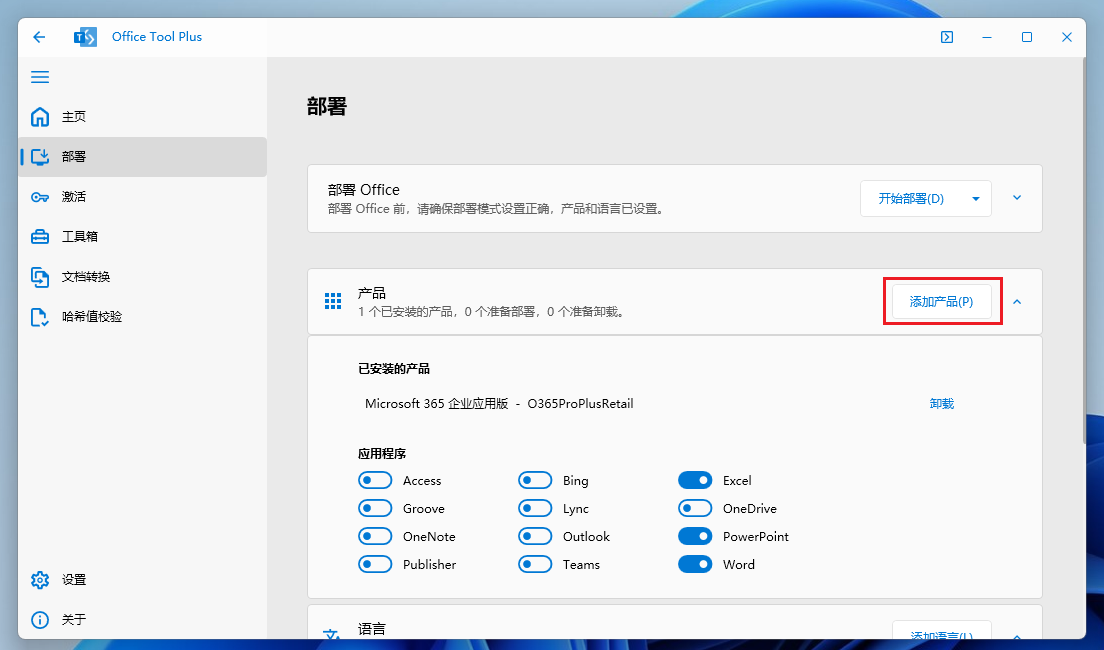Viewport: 1104px width, 650px height.
Task: Select the 部署 navigation item
Action: 143,156
